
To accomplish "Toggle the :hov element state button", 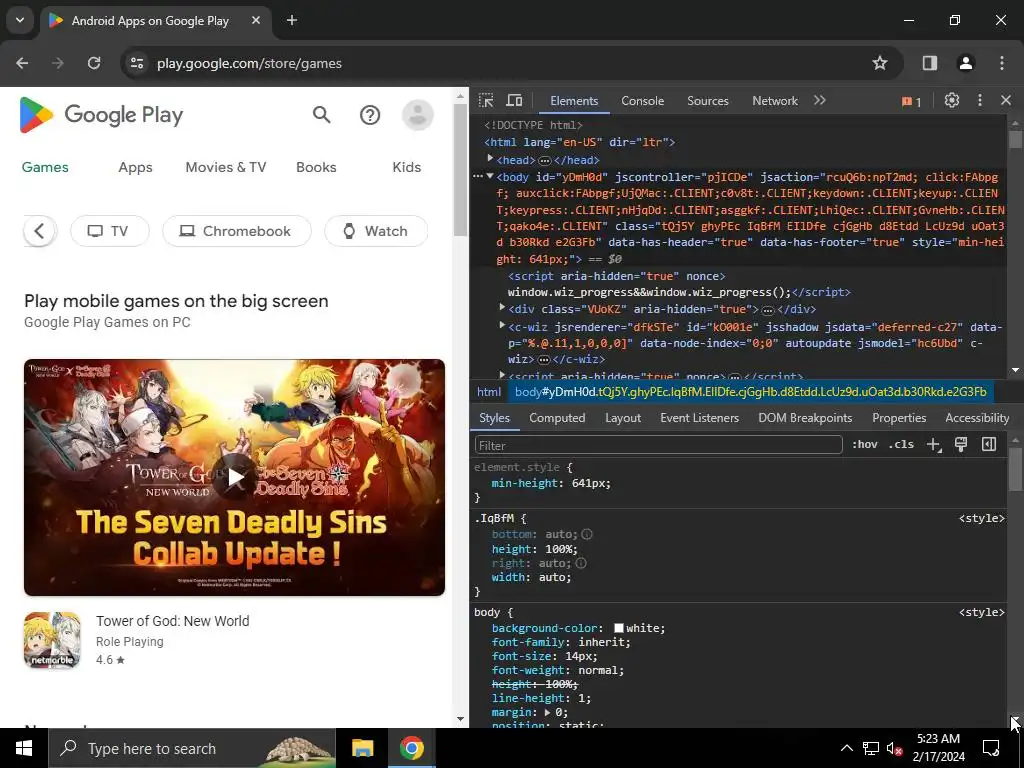I will click(864, 445).
